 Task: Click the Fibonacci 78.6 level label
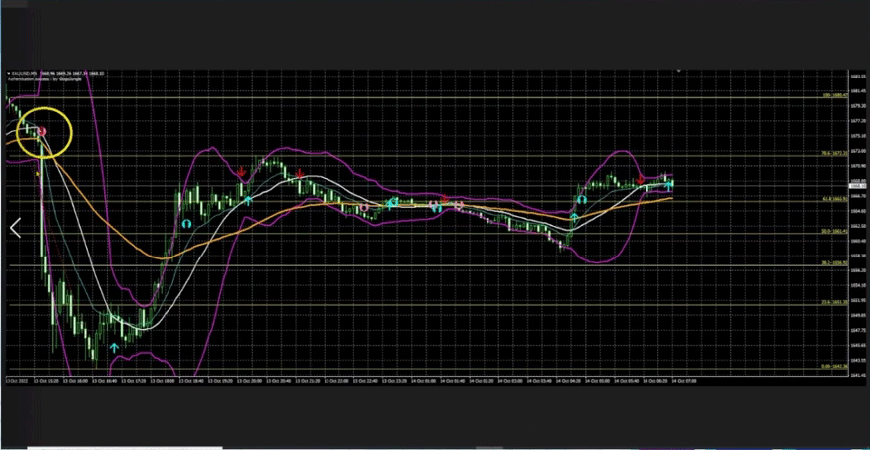click(x=835, y=153)
